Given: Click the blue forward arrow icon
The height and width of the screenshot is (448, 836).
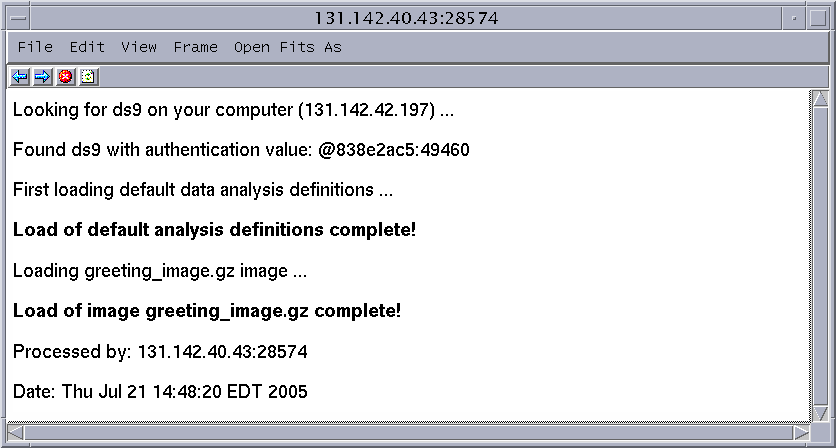Looking at the screenshot, I should (43, 77).
